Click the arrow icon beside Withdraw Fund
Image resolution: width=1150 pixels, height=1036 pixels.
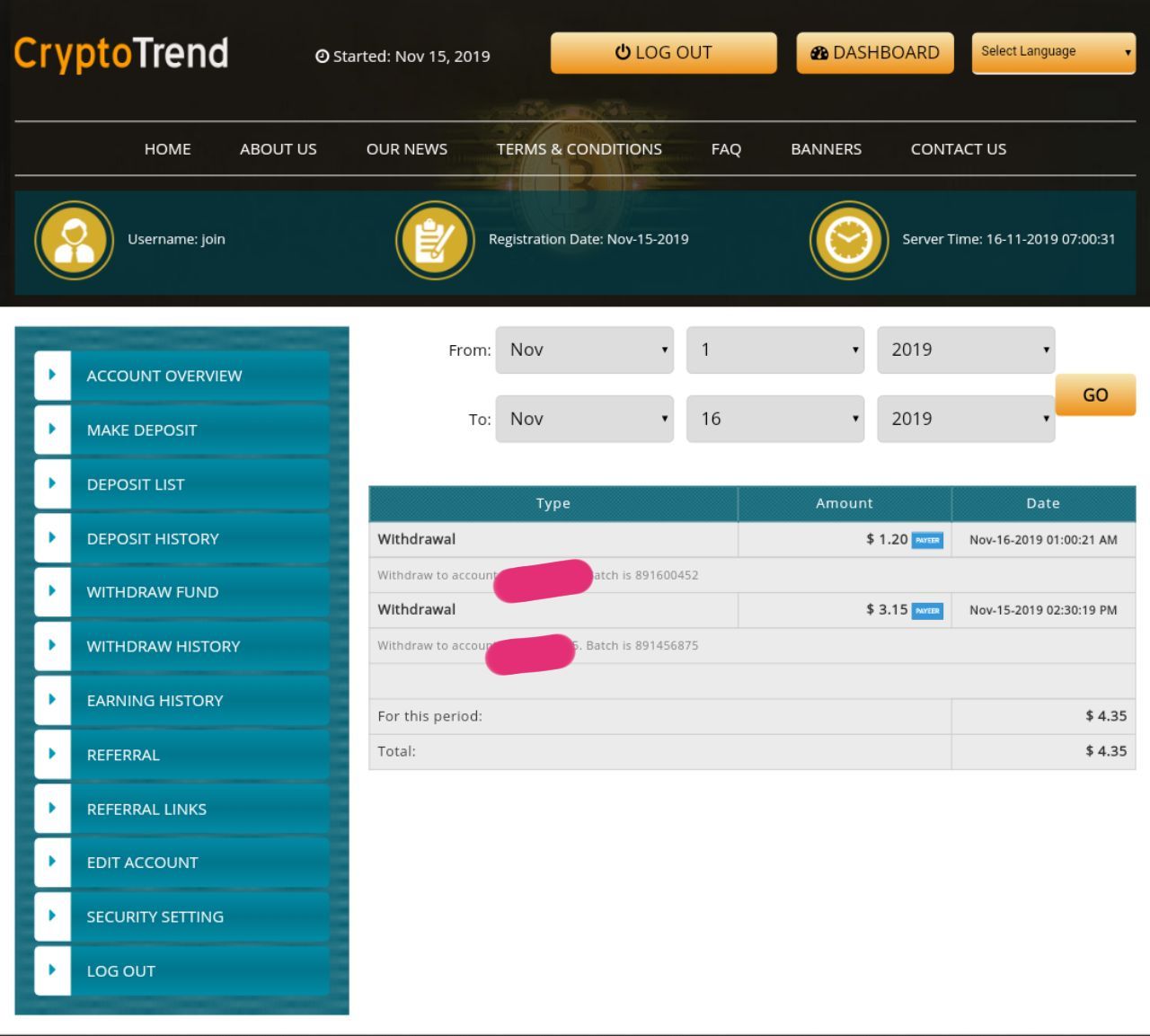(52, 591)
